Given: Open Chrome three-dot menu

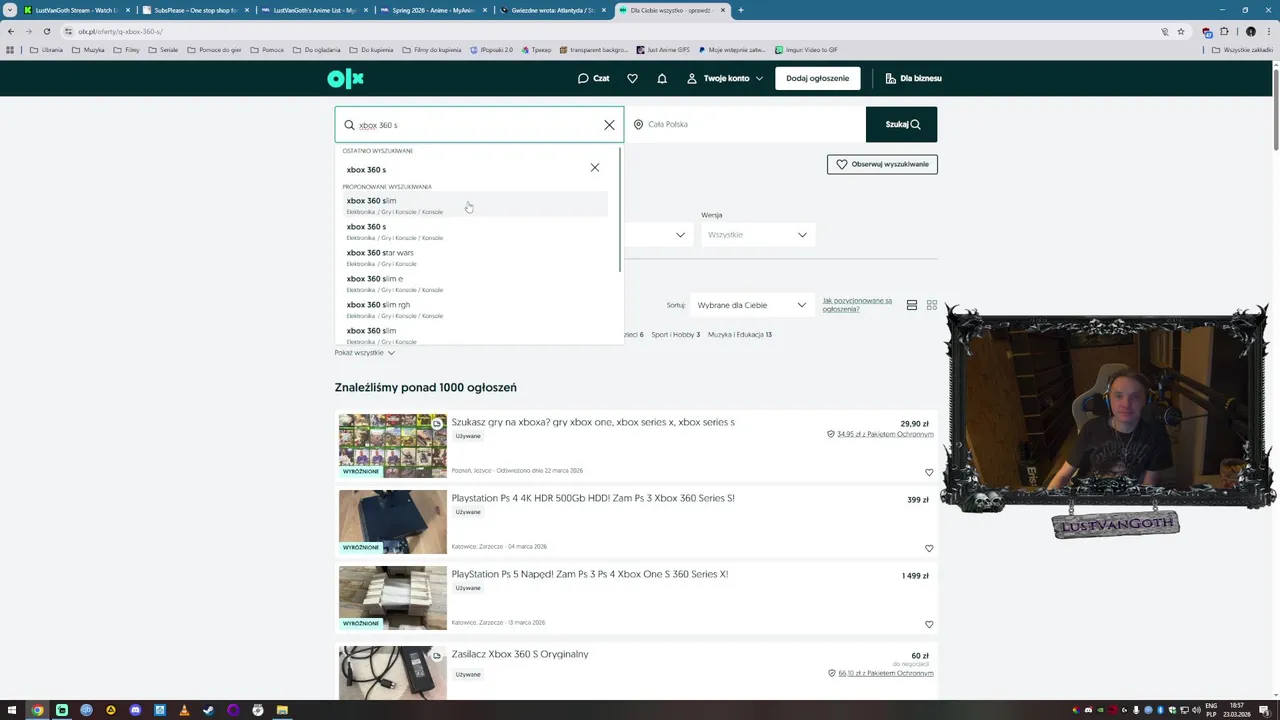Looking at the screenshot, I should click(1267, 31).
